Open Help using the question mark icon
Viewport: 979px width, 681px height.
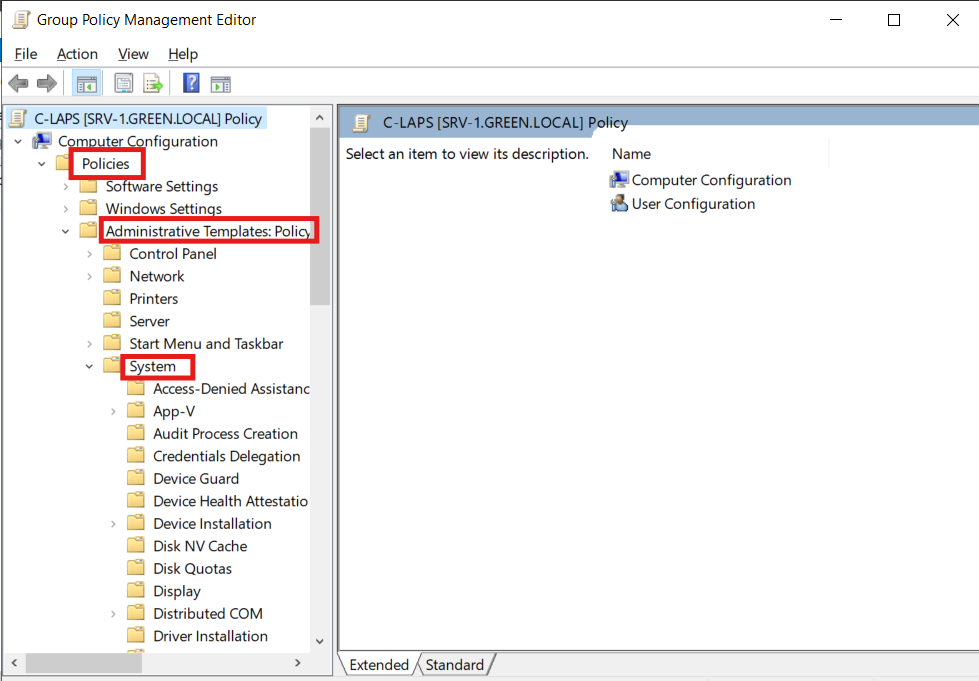click(191, 84)
